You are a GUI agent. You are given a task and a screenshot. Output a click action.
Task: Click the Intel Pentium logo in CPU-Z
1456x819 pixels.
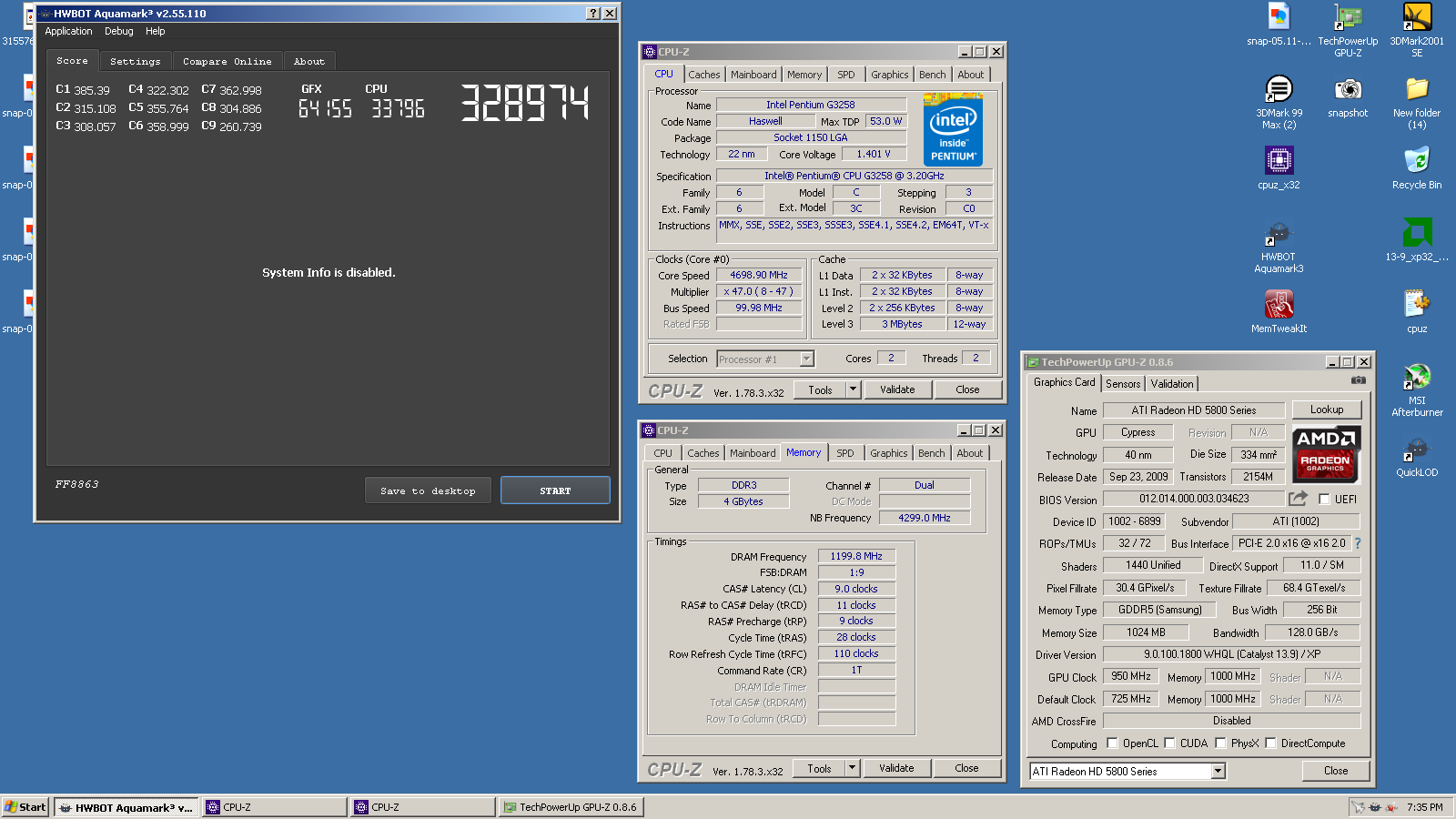click(x=953, y=129)
